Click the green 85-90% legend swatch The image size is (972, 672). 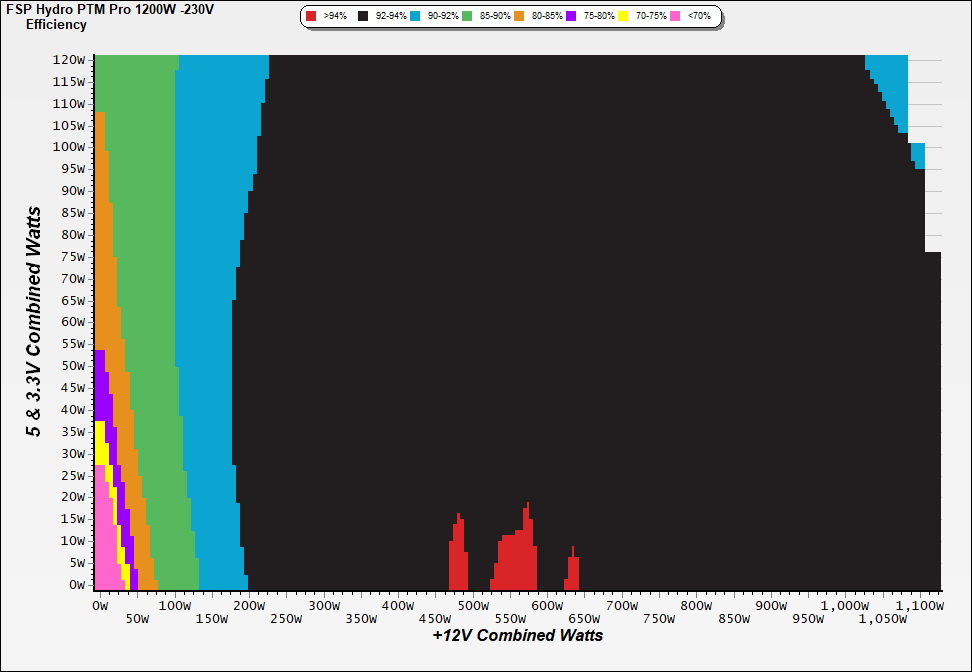pos(467,17)
